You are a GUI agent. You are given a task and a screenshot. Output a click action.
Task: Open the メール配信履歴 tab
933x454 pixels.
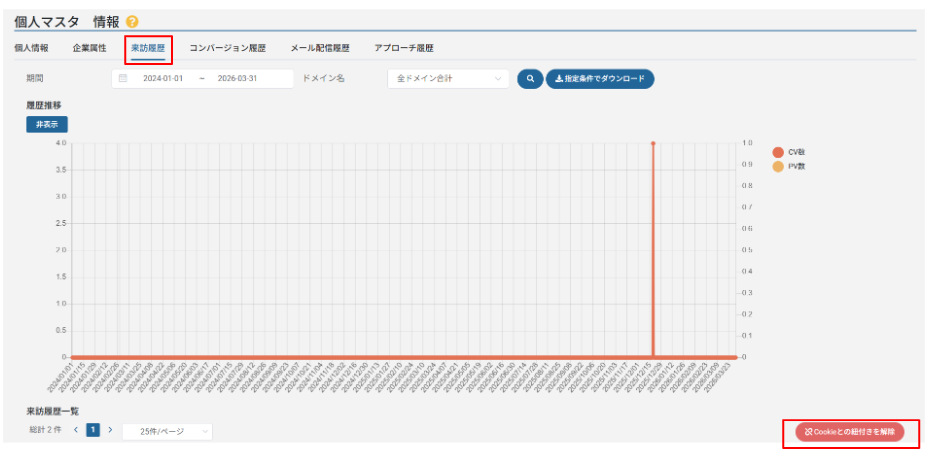coord(320,48)
